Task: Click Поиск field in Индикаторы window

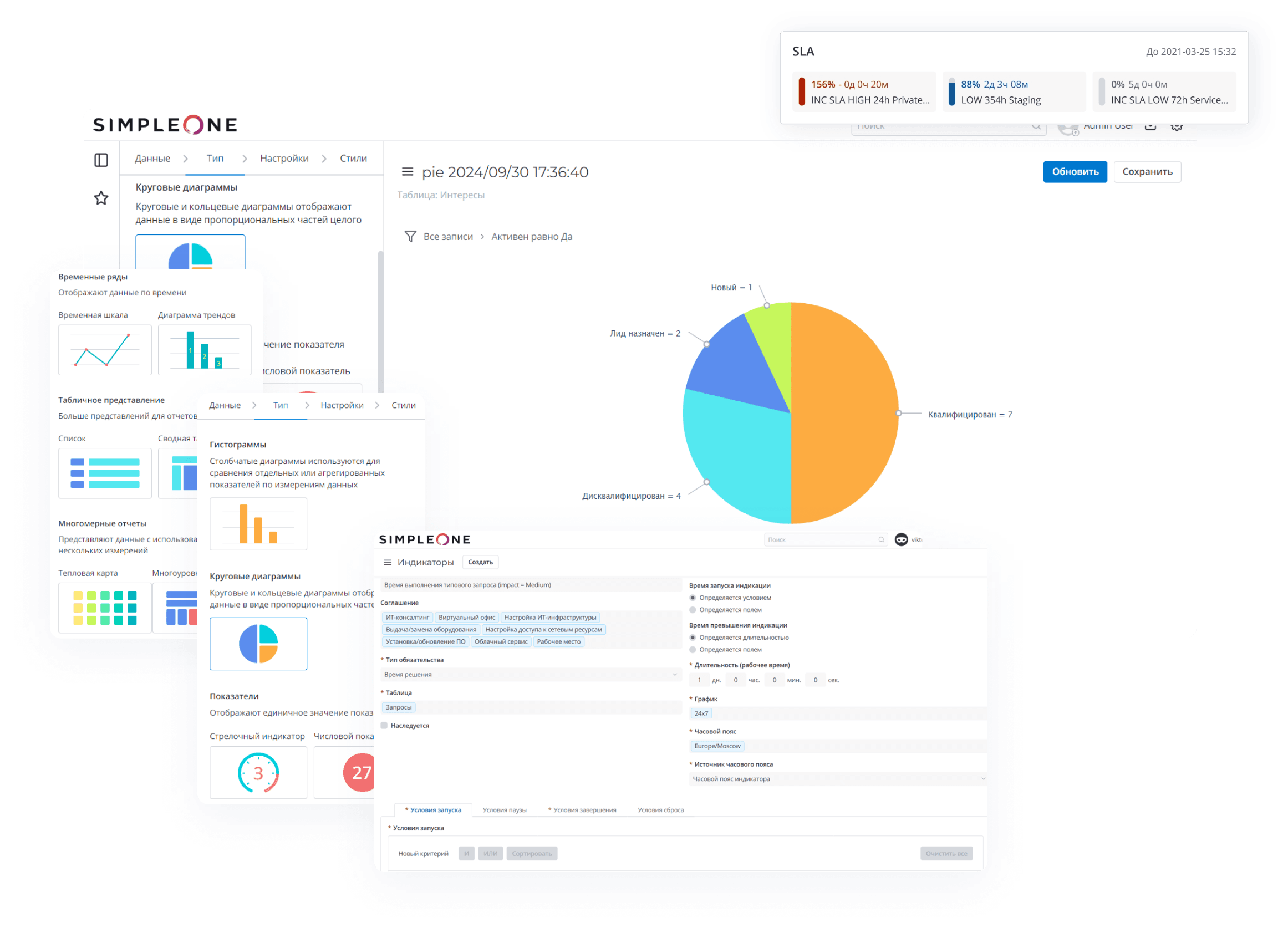Action: pyautogui.click(x=824, y=539)
